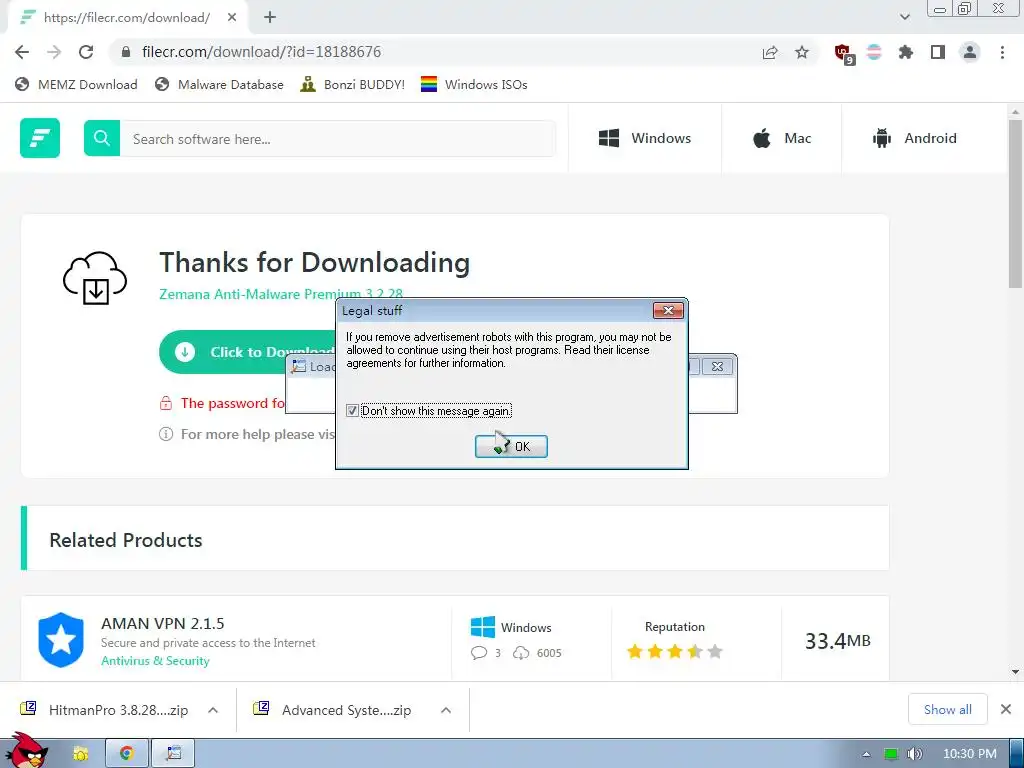1024x768 pixels.
Task: Open Malware Database bookmark
Action: tap(219, 84)
